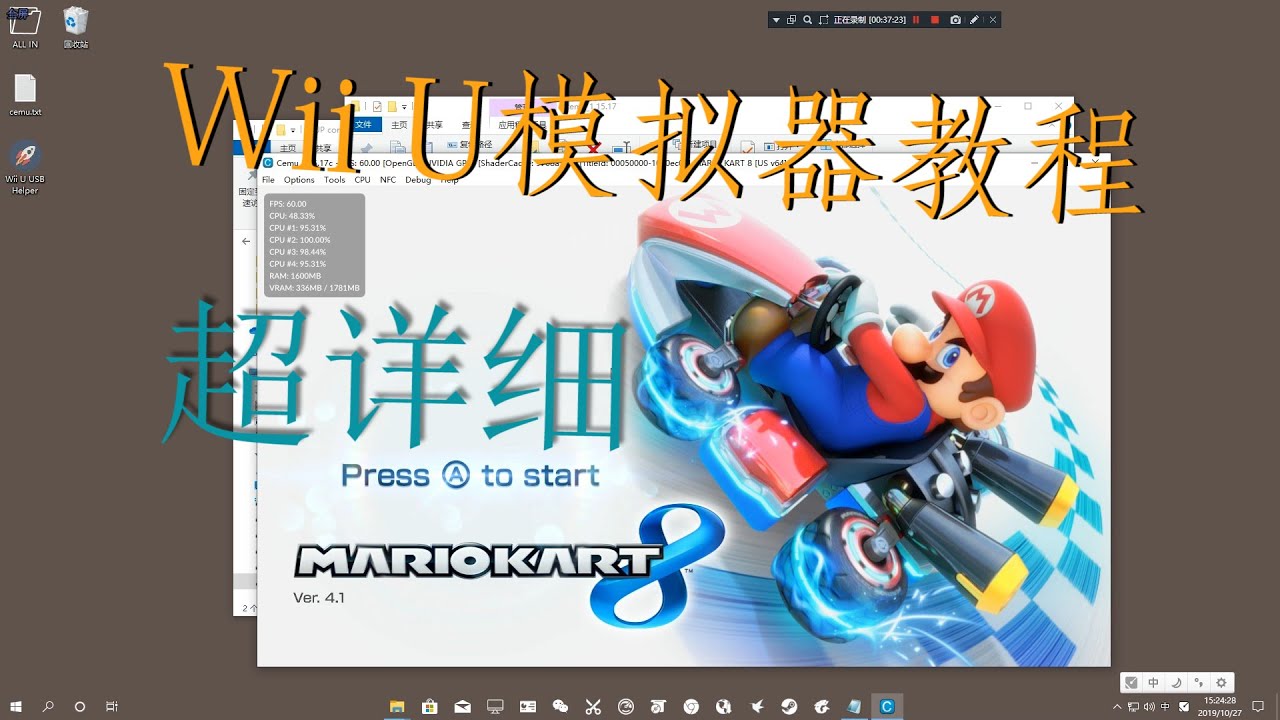Open the Recycle Bin desktop icon
Viewport: 1280px width, 720px height.
pyautogui.click(x=76, y=26)
